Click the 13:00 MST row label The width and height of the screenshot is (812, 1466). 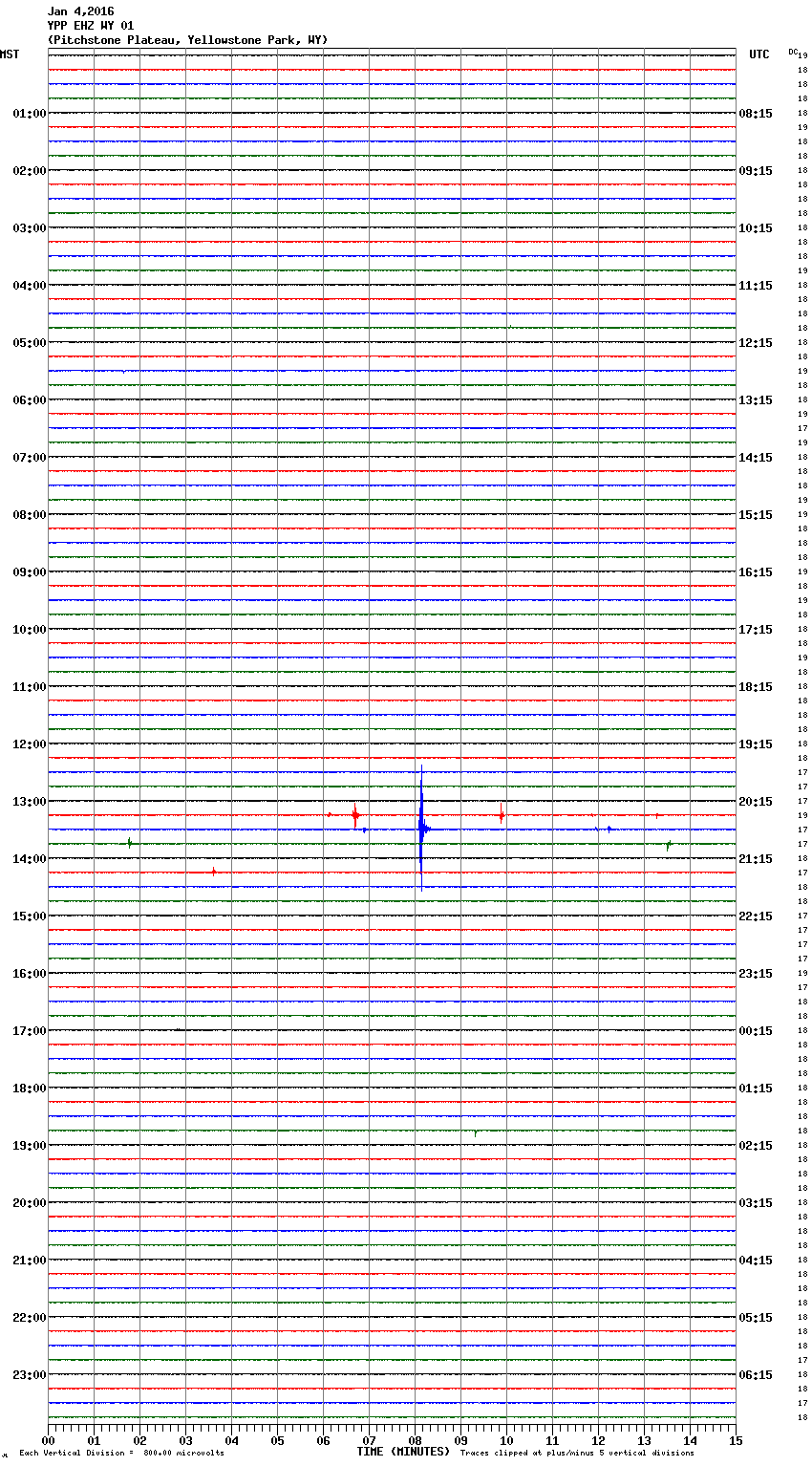[x=30, y=802]
